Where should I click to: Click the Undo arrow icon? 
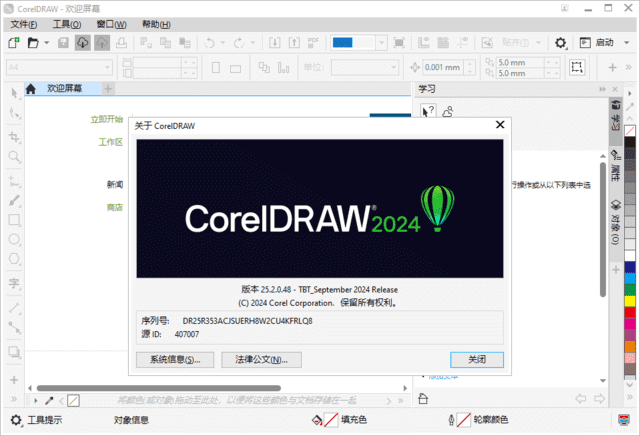click(209, 42)
